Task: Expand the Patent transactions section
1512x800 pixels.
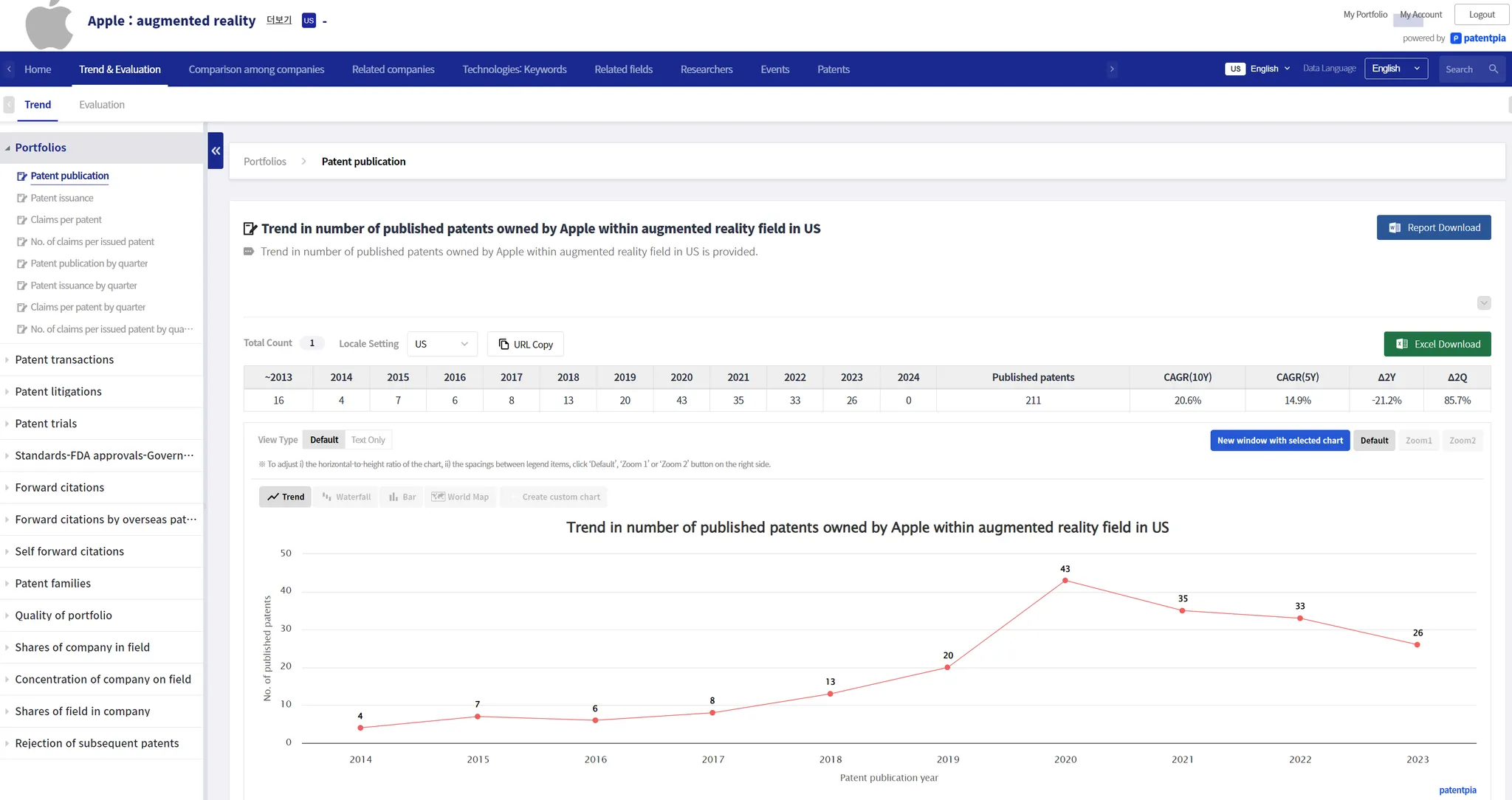Action: (64, 360)
